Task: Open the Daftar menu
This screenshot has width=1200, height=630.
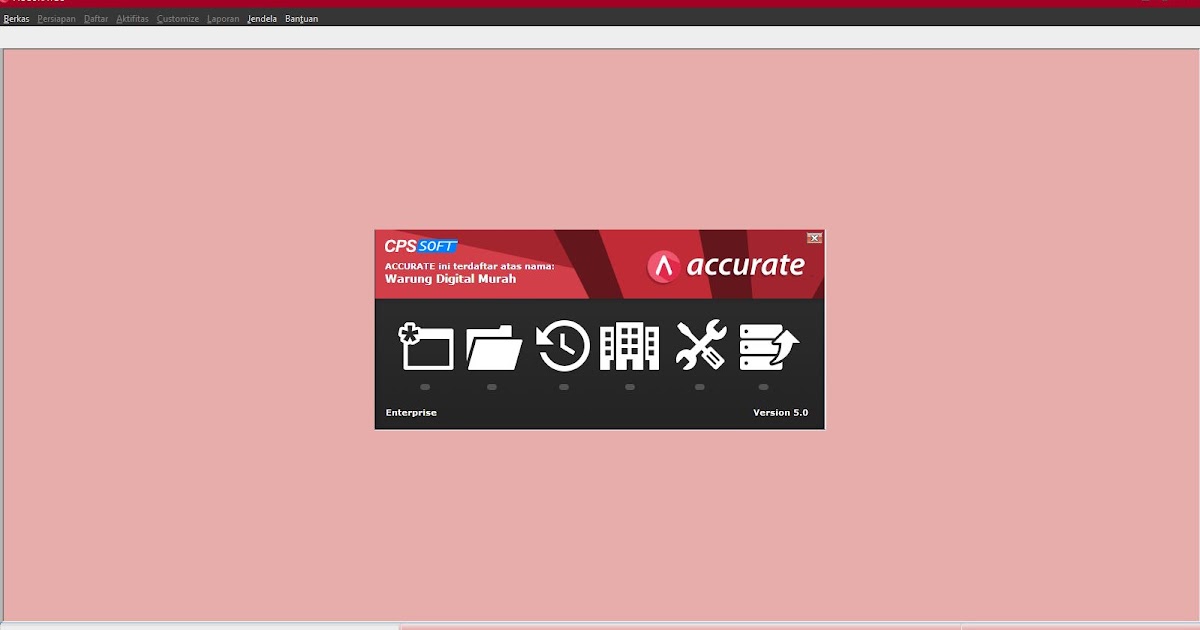Action: coord(96,19)
